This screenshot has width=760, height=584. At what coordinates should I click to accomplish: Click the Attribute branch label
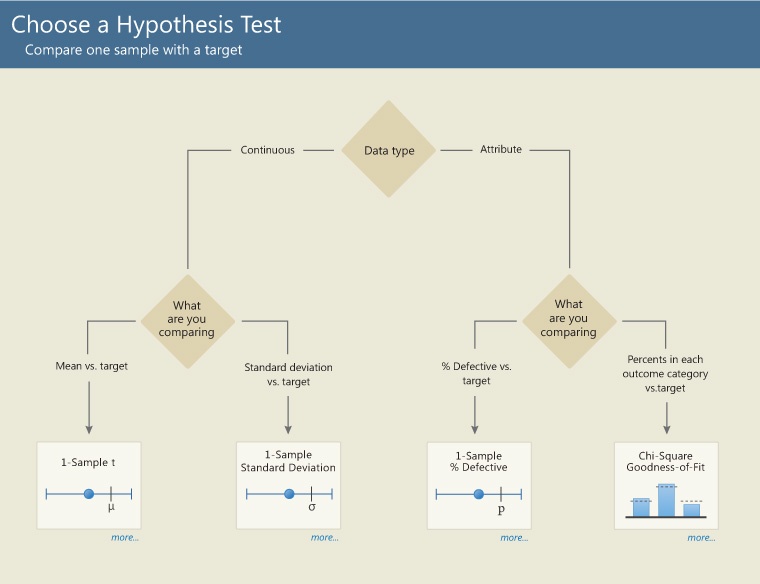point(501,150)
